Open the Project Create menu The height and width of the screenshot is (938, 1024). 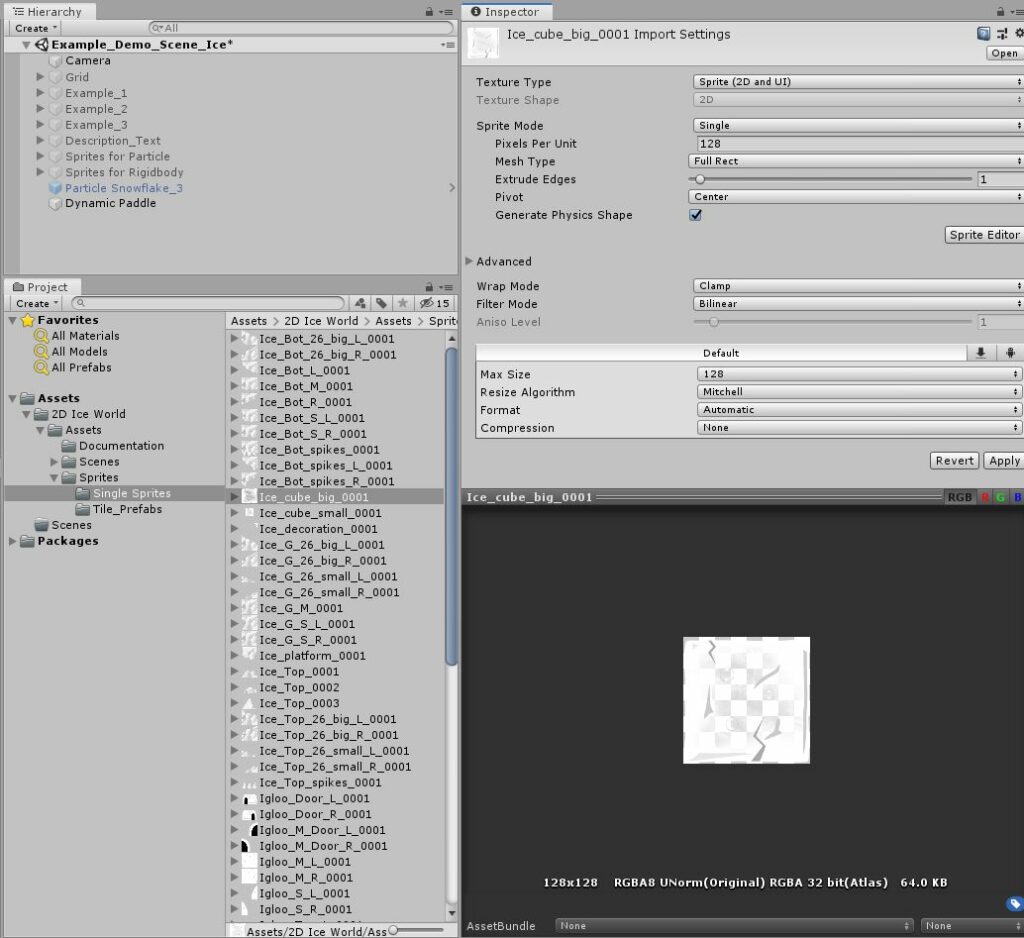pos(37,303)
